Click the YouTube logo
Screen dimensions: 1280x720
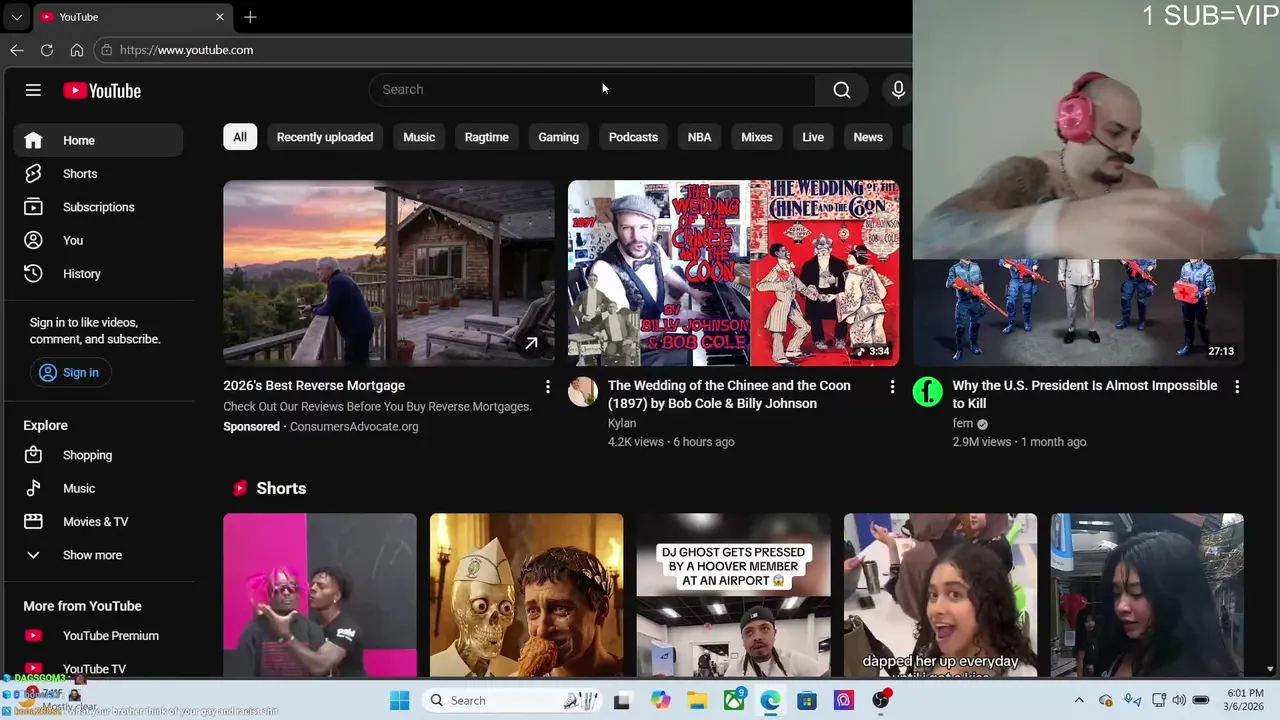click(102, 90)
